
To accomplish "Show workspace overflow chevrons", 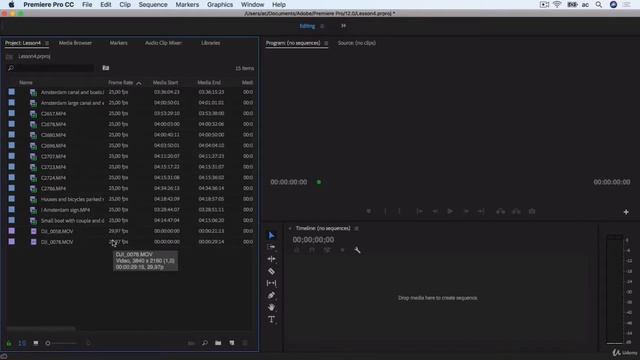I will 343,26.
